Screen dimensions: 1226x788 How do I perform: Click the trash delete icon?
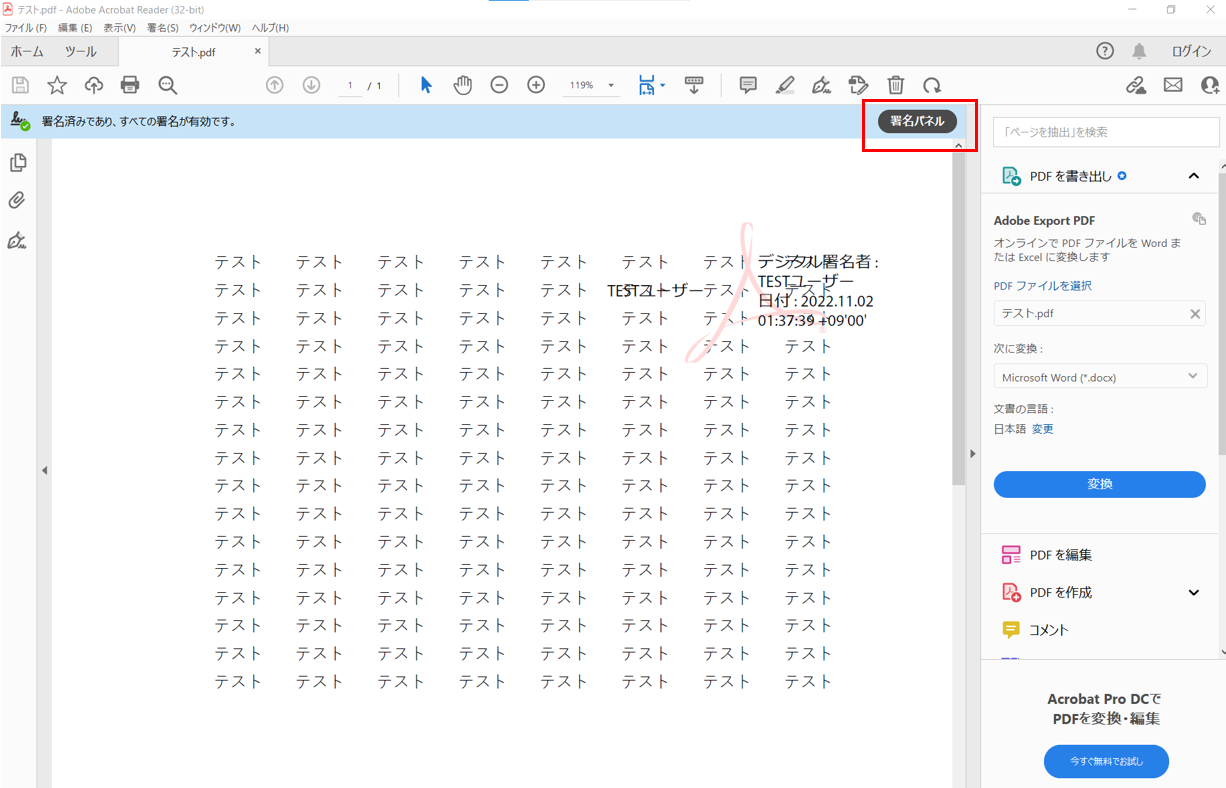click(896, 85)
